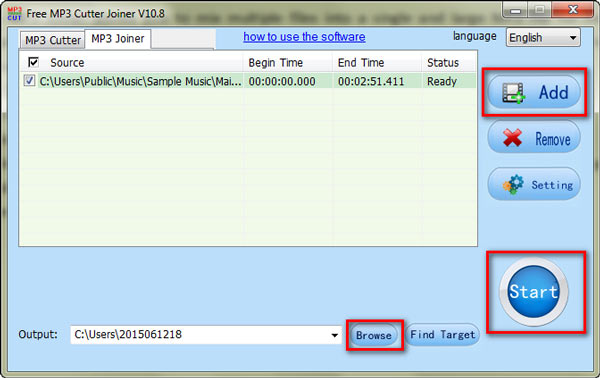Select the MP3 Joiner tab
The height and width of the screenshot is (378, 600).
coord(117,39)
